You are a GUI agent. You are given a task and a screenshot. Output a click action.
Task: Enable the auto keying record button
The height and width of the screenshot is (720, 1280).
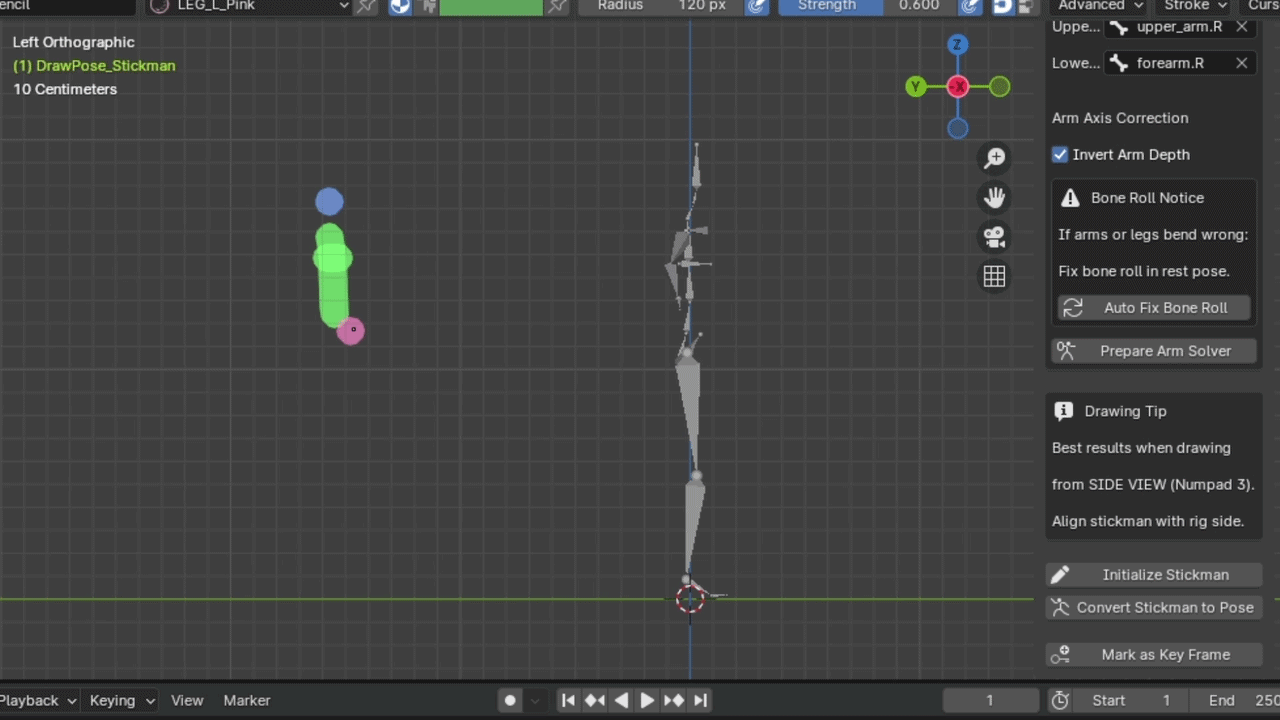click(x=510, y=700)
